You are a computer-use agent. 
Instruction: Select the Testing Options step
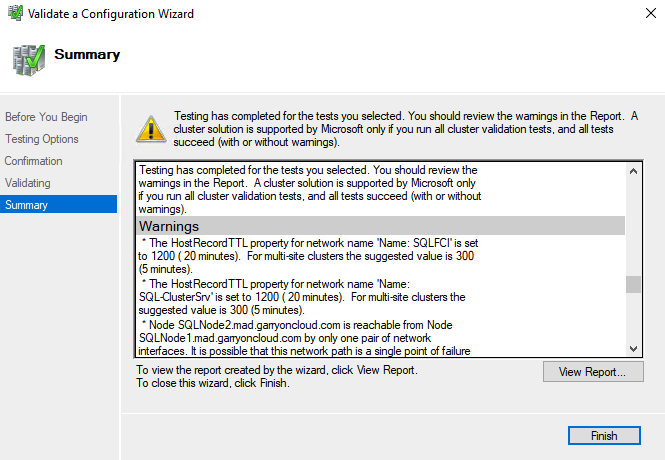point(42,139)
